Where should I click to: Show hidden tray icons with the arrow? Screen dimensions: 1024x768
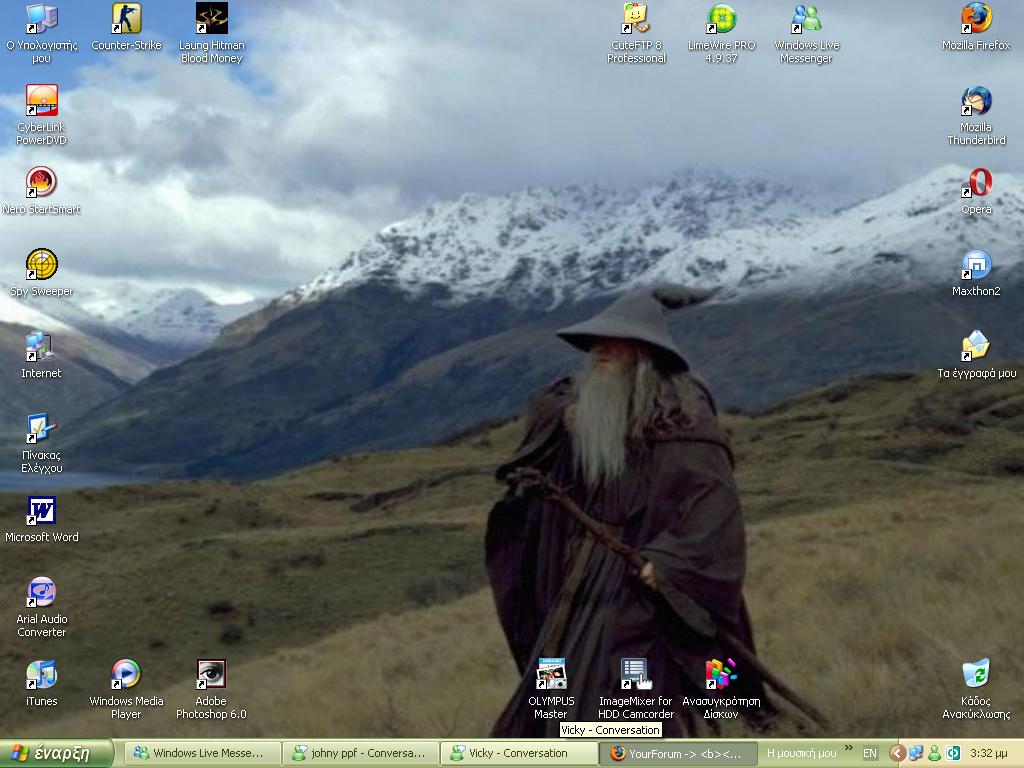click(898, 754)
